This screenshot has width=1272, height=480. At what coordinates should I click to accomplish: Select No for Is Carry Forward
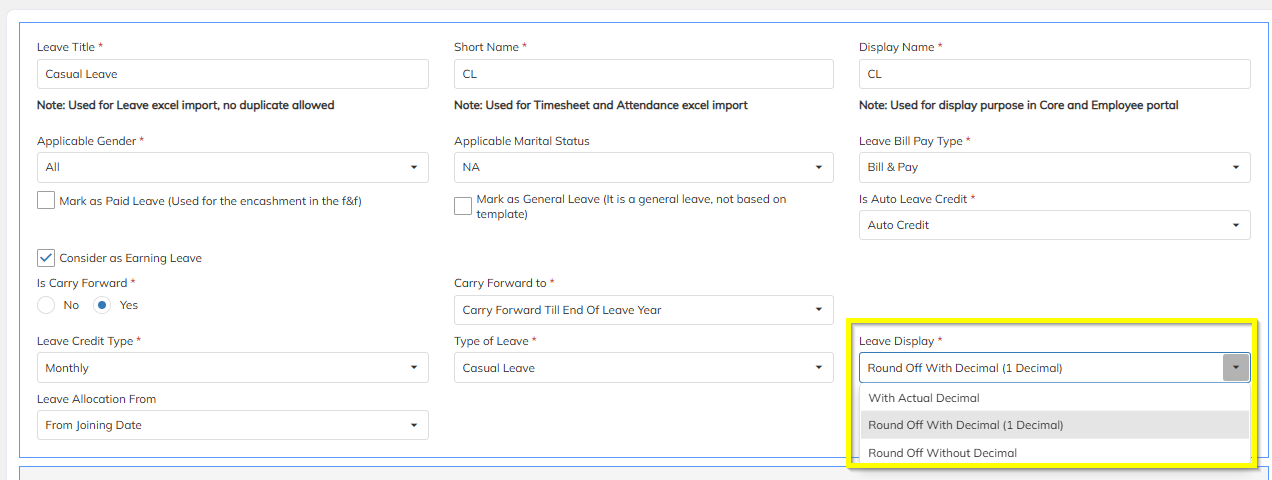point(46,305)
